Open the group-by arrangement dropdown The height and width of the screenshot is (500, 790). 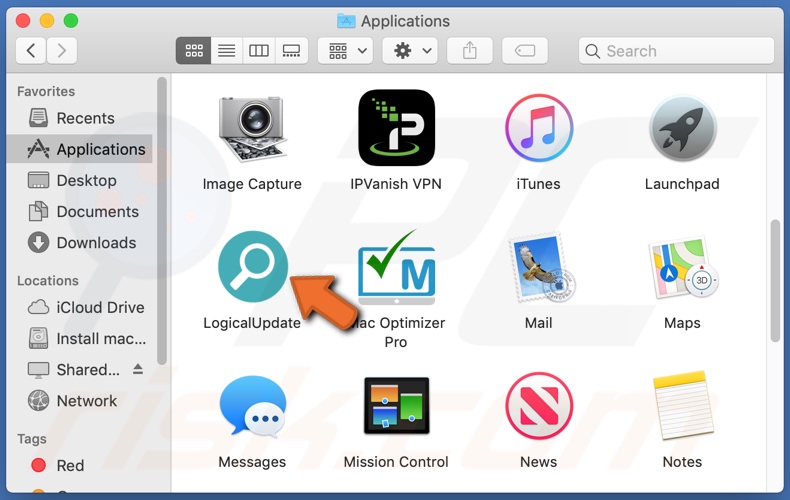click(x=346, y=50)
